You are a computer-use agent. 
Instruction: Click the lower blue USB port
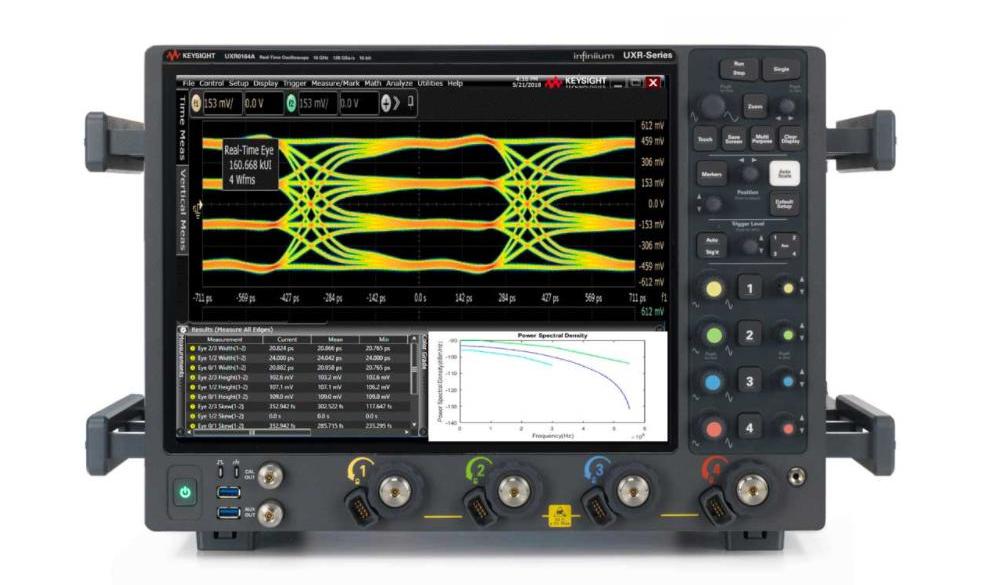pyautogui.click(x=229, y=513)
